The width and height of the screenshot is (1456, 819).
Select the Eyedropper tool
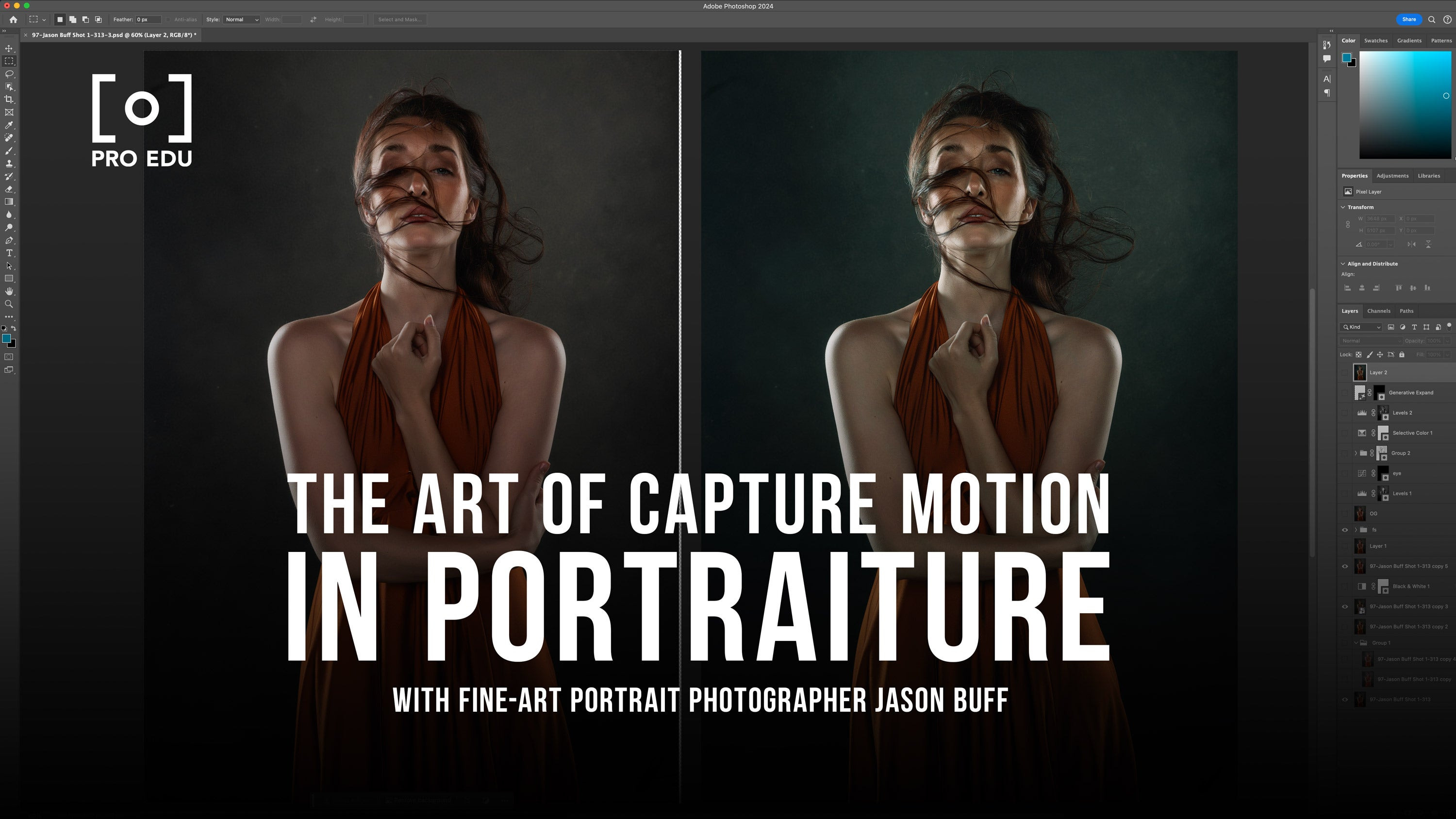tap(9, 125)
